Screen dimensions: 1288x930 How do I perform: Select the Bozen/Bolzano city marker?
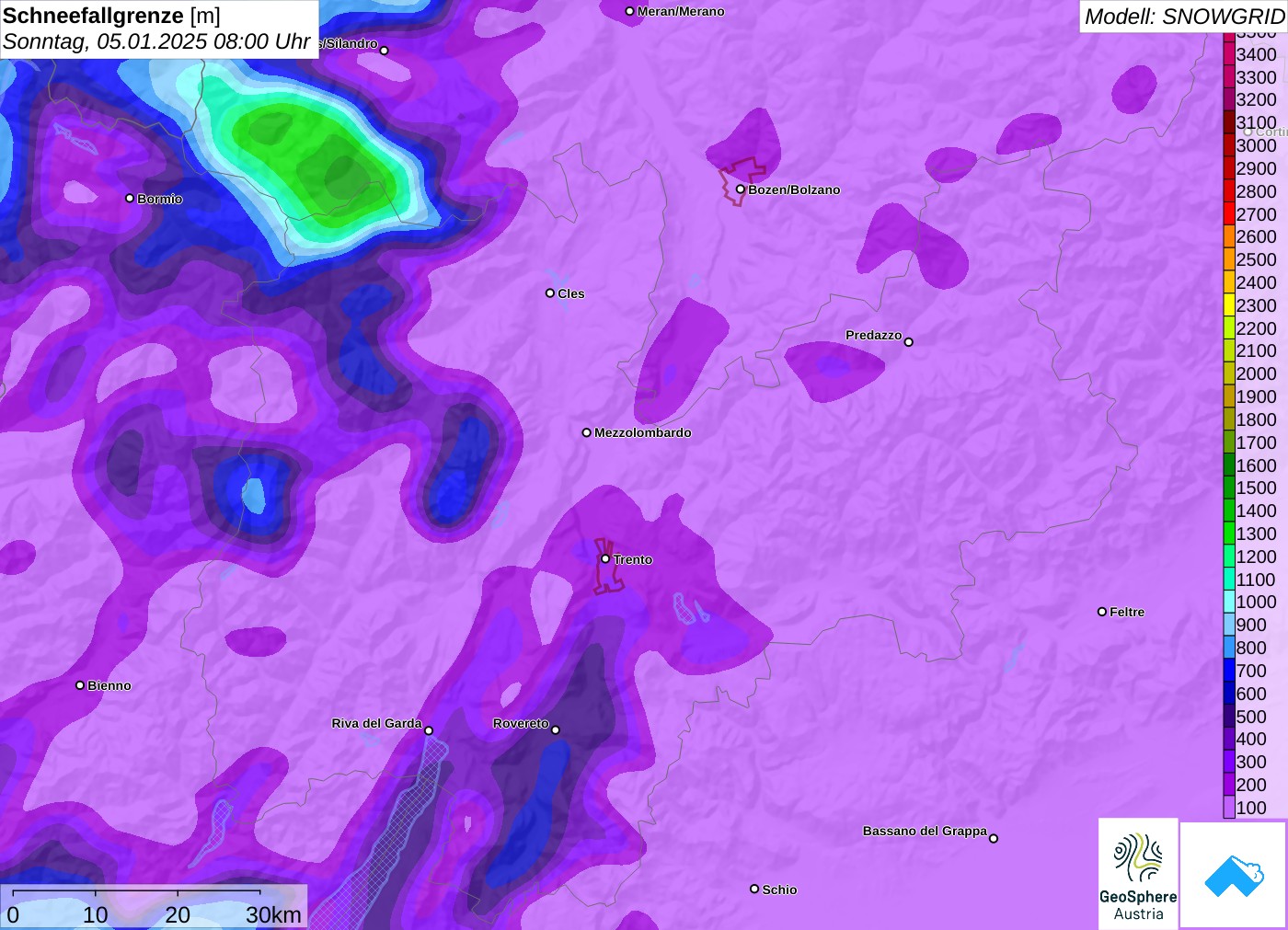741,189
